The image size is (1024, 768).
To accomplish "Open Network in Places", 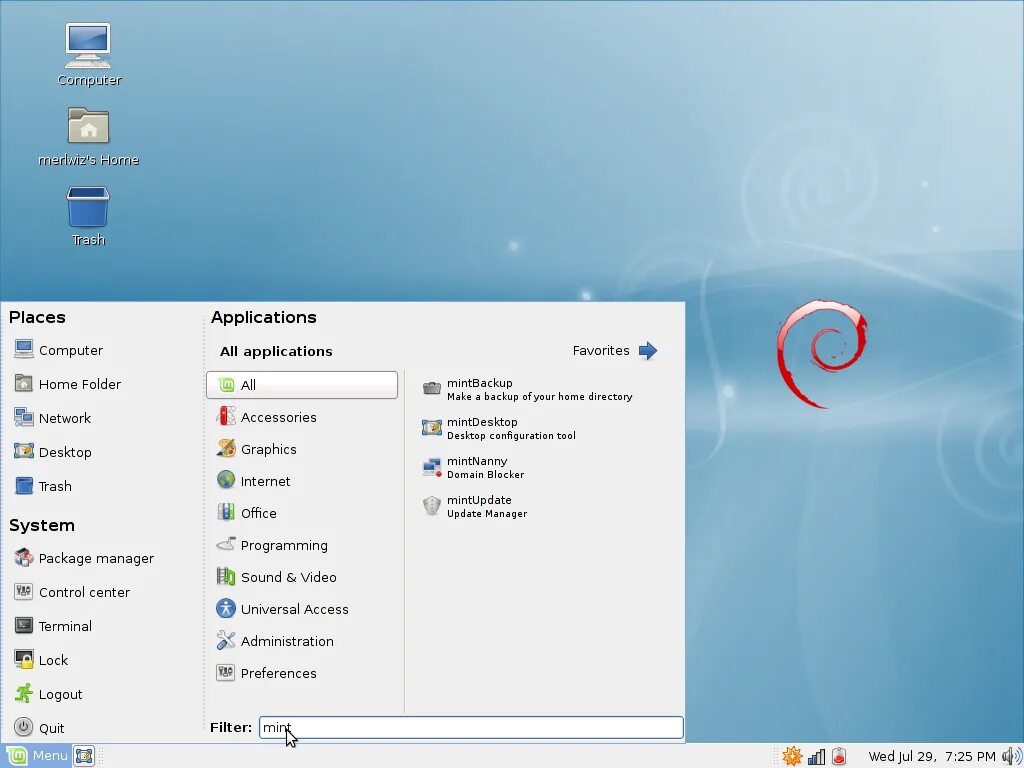I will (x=53, y=418).
